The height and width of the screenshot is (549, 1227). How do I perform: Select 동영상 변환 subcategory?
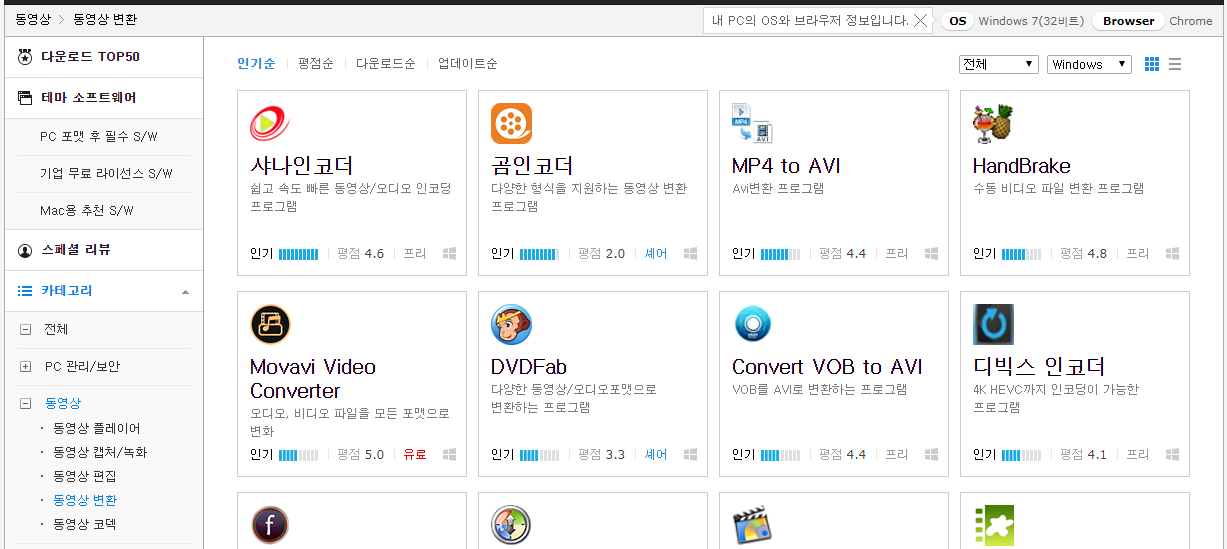tap(85, 500)
